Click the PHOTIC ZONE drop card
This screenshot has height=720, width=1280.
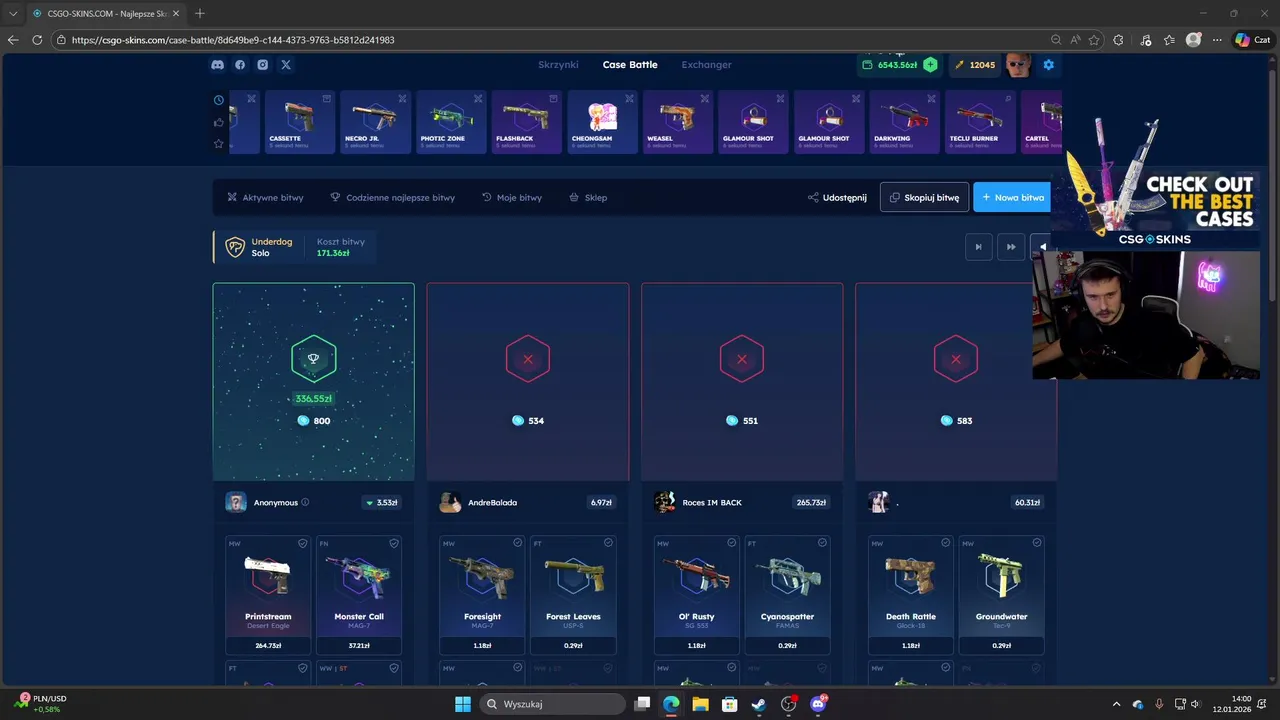pyautogui.click(x=451, y=122)
